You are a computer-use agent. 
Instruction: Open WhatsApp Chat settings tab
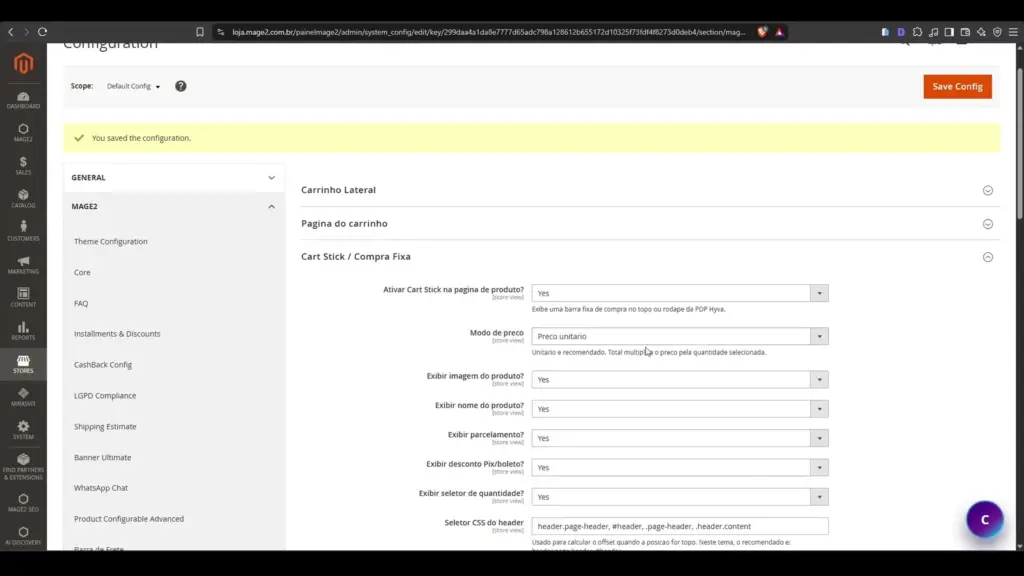[x=101, y=488]
